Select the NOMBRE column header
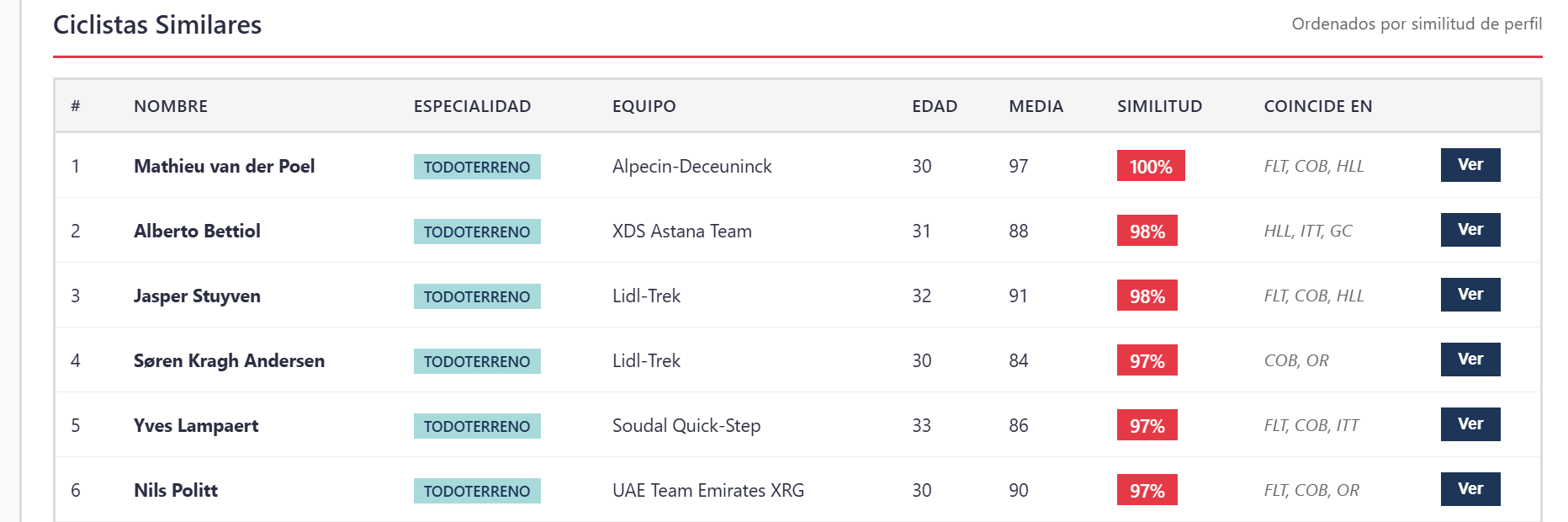The width and height of the screenshot is (1568, 522). [x=171, y=106]
